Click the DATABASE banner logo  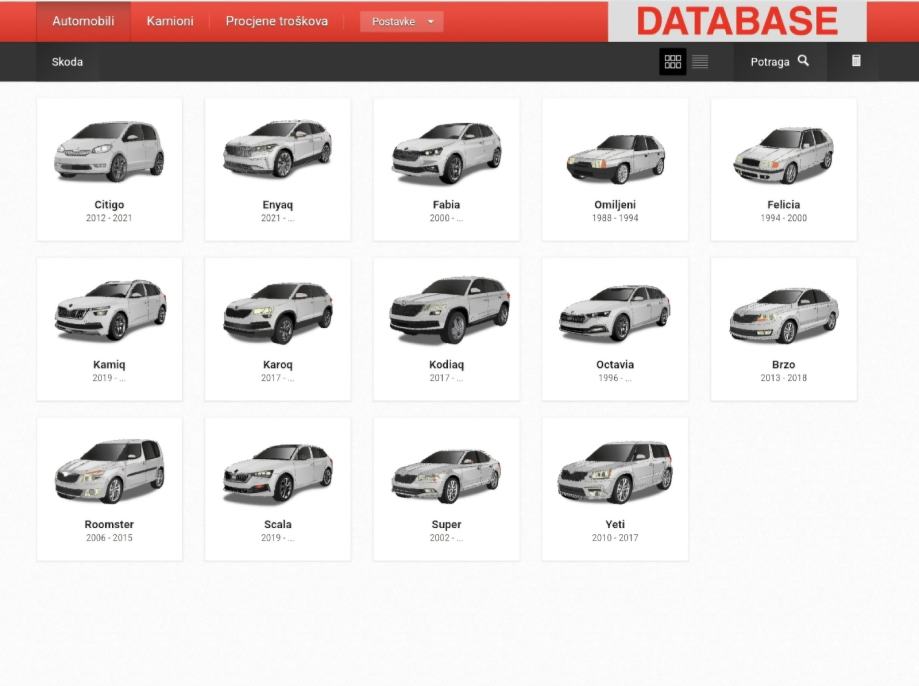click(x=737, y=22)
